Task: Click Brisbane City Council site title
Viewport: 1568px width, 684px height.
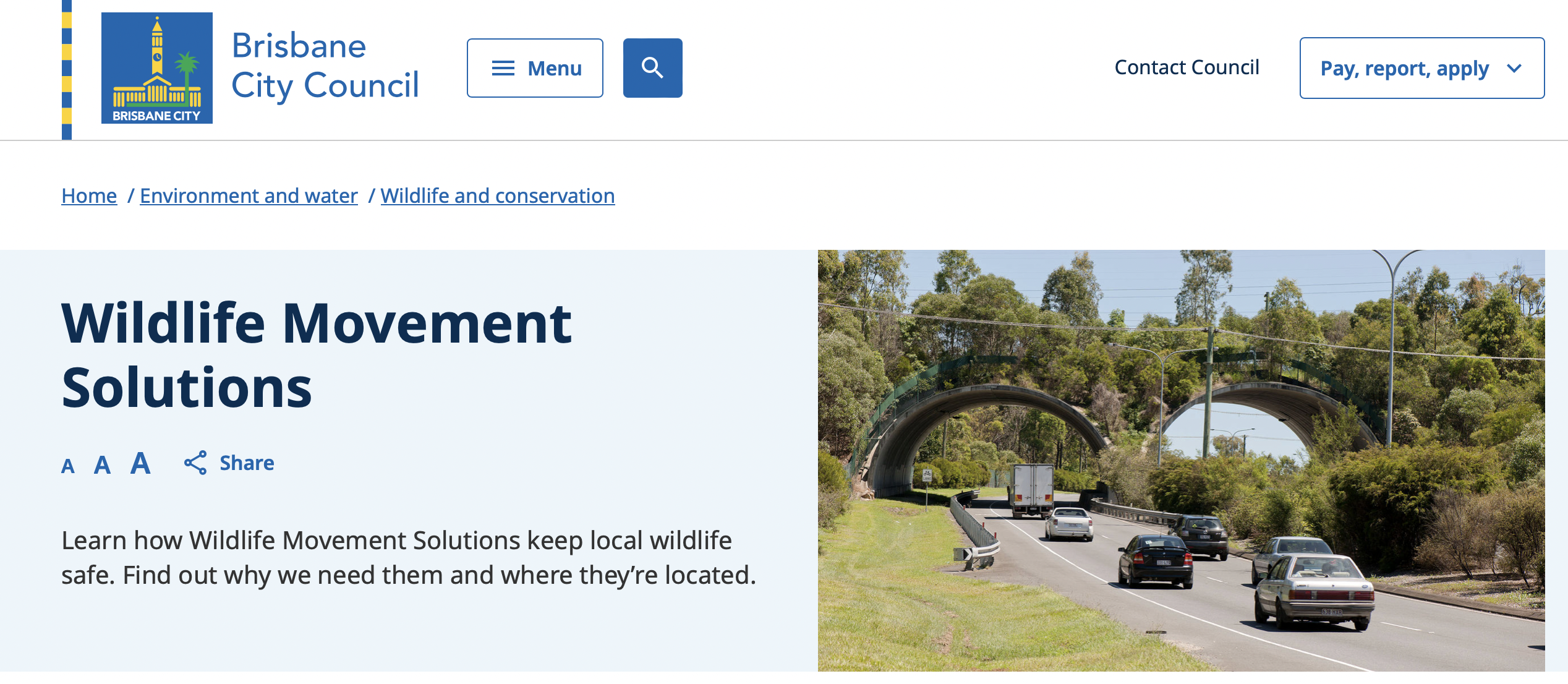Action: pyautogui.click(x=325, y=66)
